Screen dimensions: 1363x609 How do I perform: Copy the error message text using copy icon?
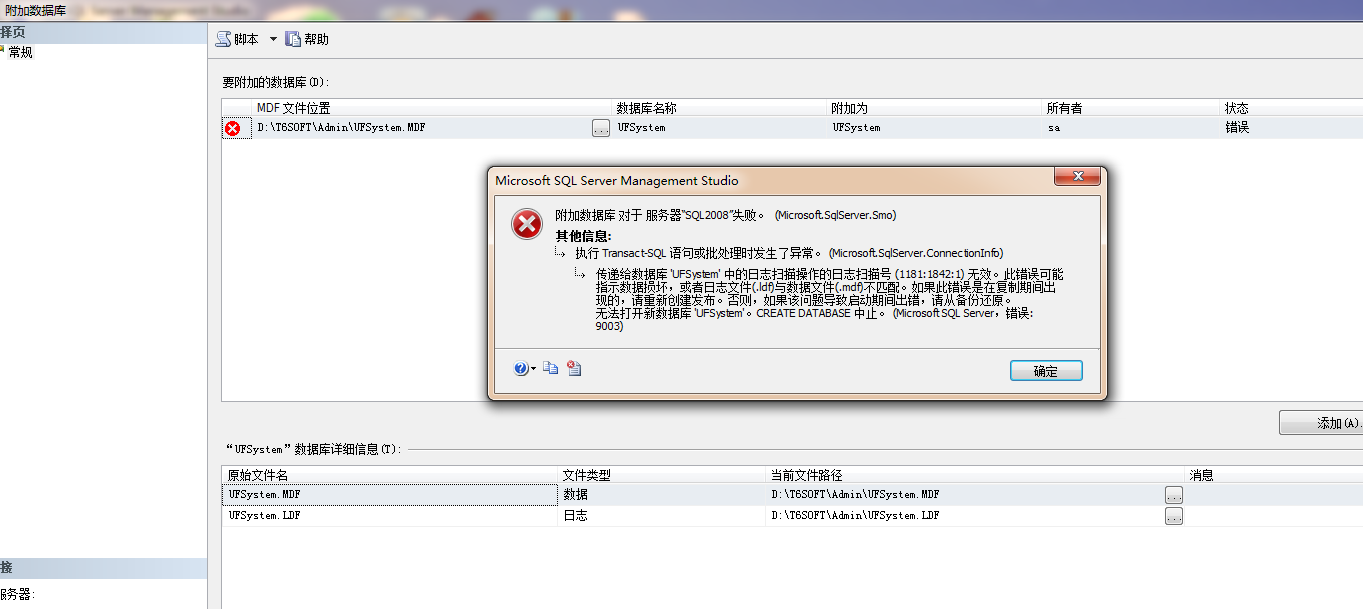tap(550, 368)
